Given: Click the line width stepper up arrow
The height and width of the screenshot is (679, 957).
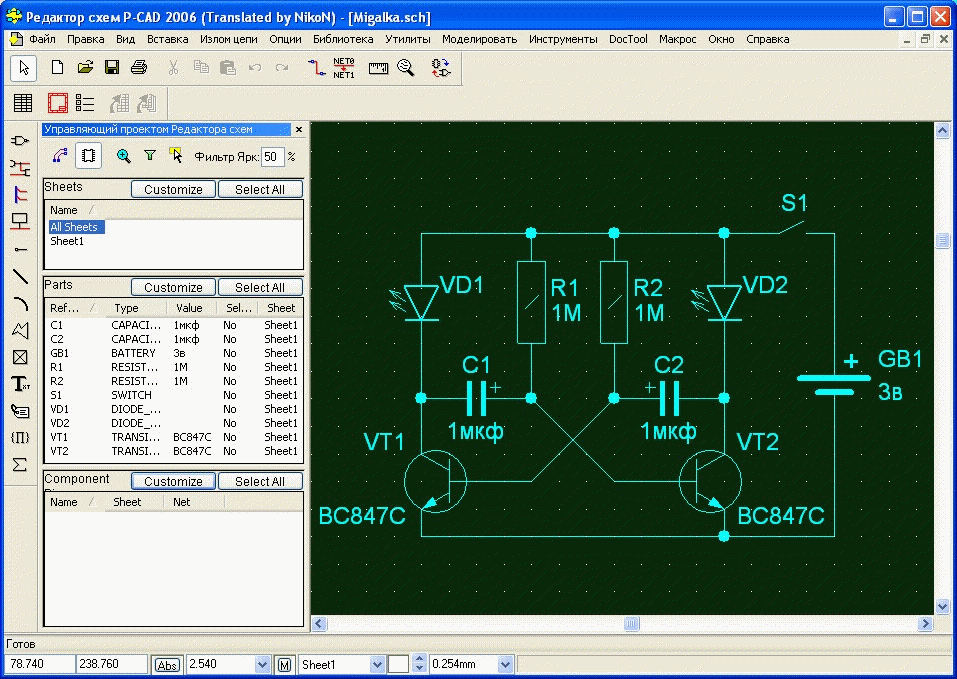Looking at the screenshot, I should pos(419,659).
